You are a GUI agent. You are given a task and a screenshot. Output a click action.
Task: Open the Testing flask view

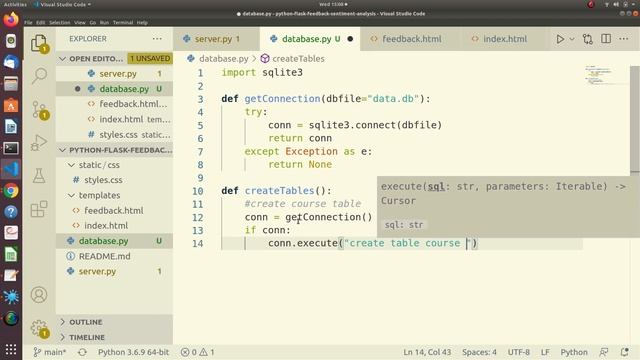[39, 176]
